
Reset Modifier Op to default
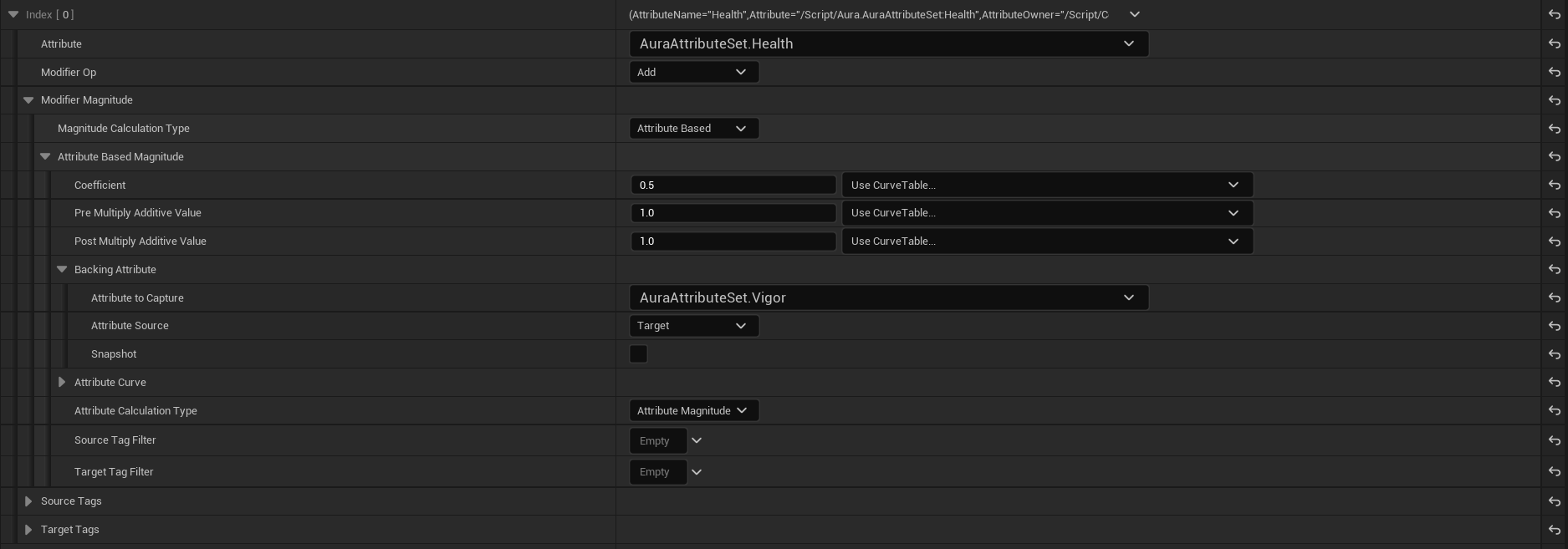click(1555, 72)
